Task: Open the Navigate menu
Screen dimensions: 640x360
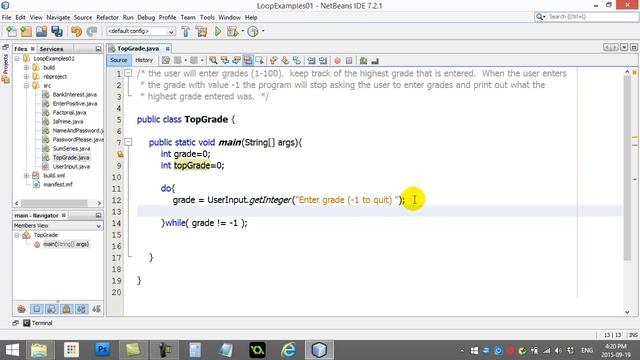Action: pos(58,18)
